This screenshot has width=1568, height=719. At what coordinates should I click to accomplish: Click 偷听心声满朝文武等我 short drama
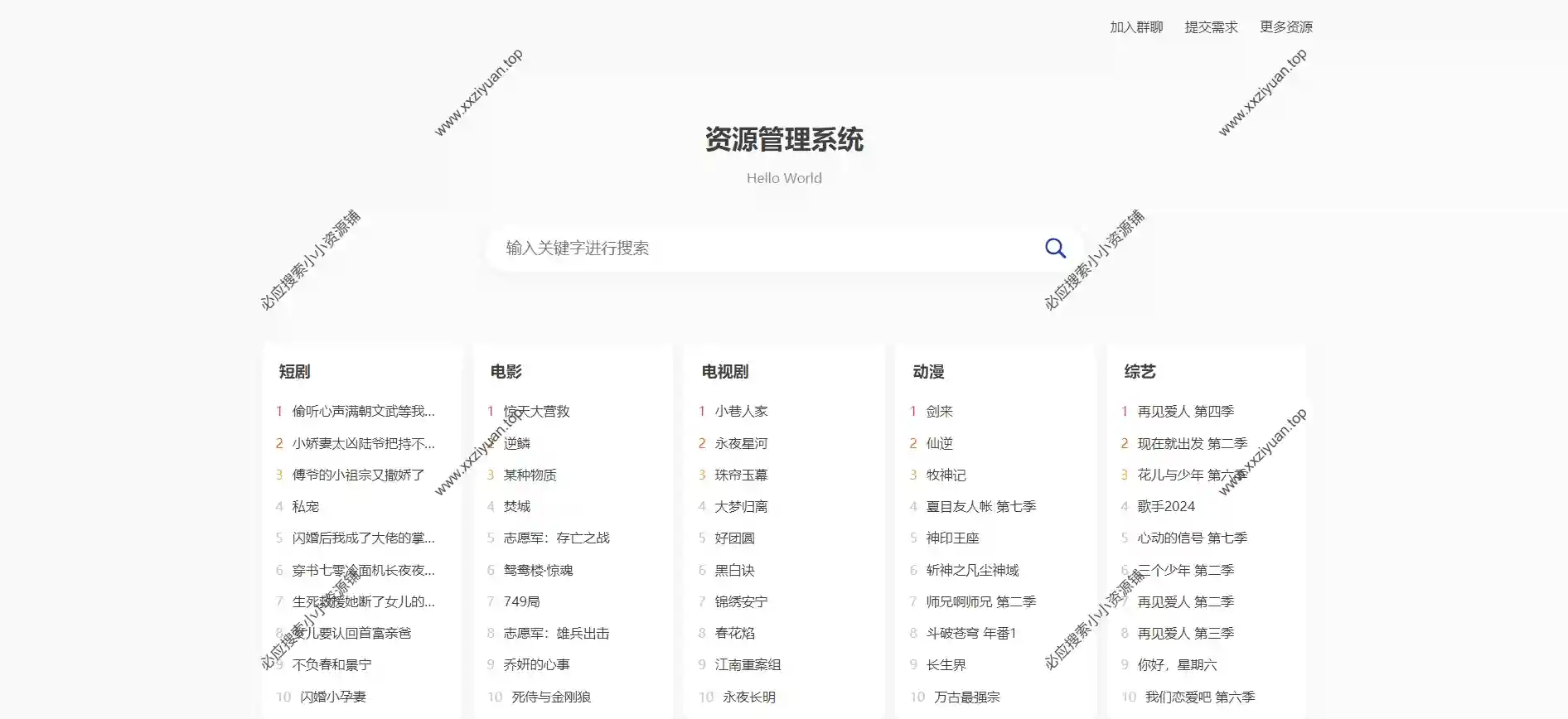coord(363,412)
